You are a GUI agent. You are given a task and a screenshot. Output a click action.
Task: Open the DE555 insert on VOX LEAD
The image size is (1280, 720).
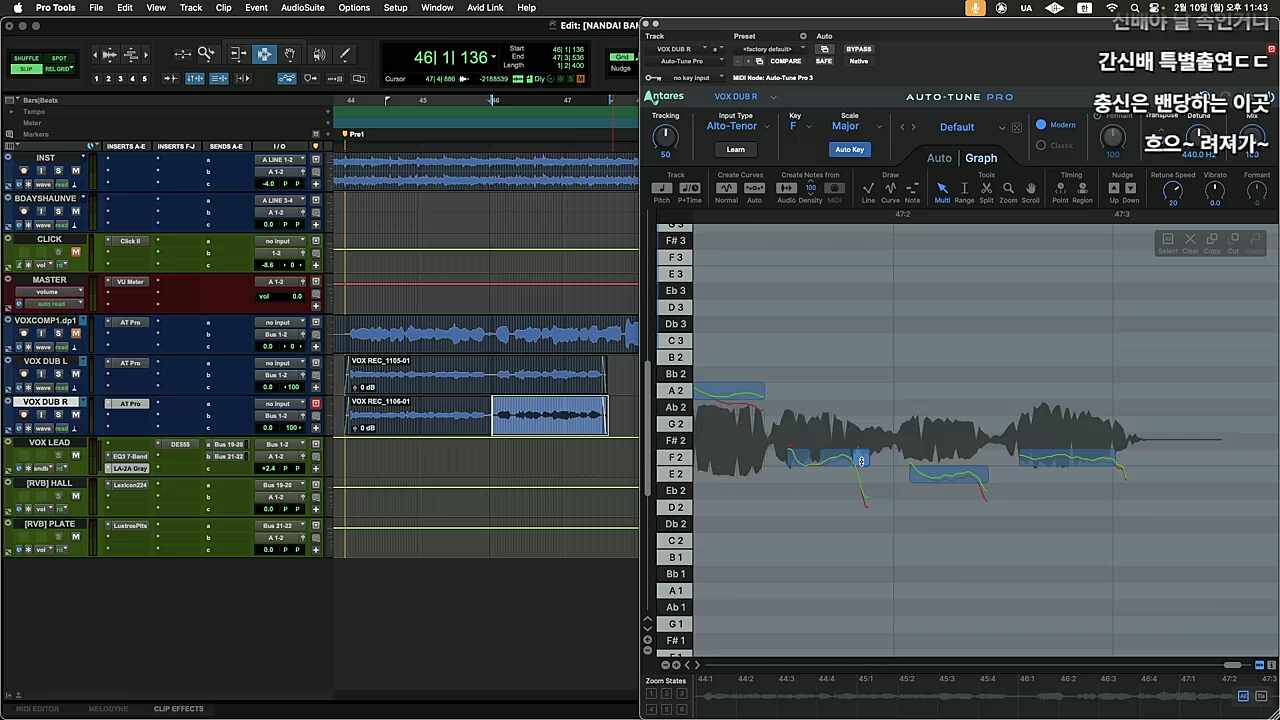pos(180,444)
